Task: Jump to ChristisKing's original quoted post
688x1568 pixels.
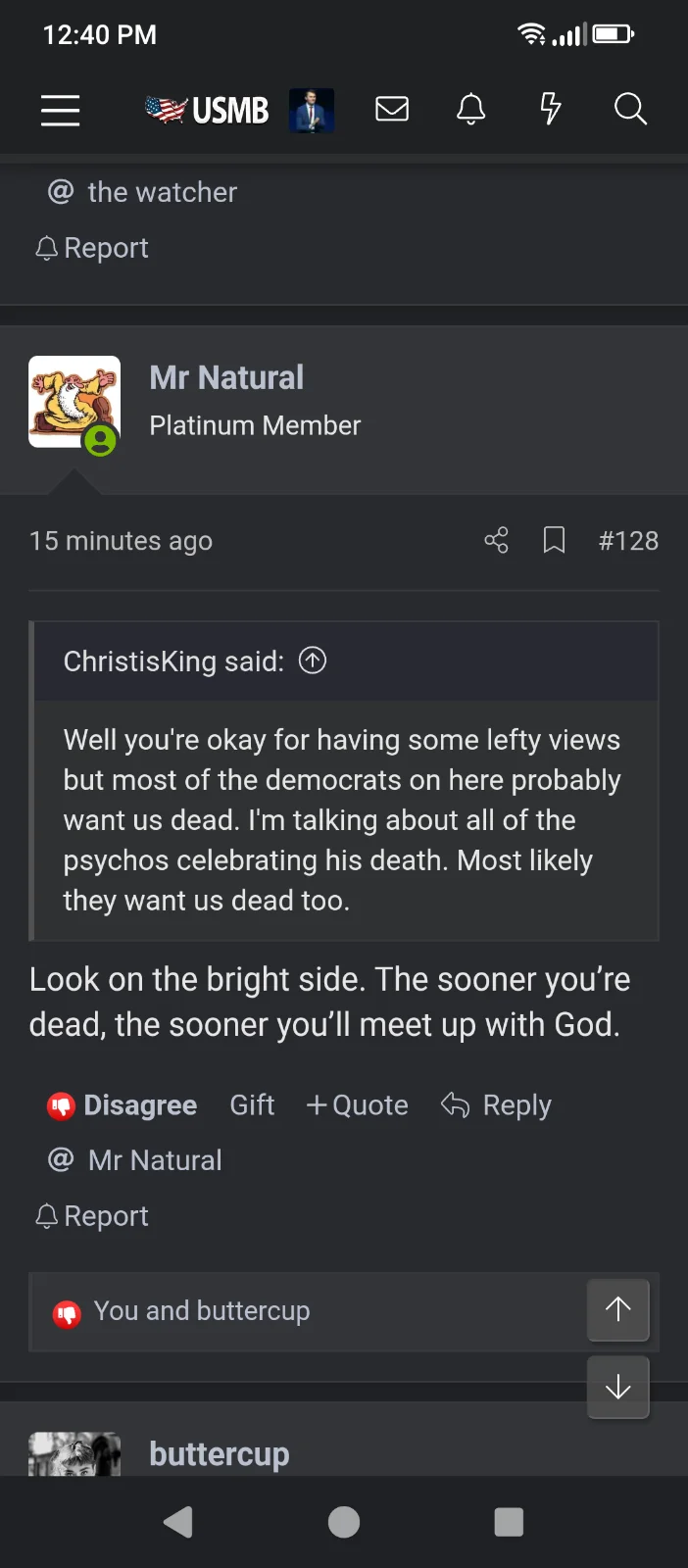Action: point(313,661)
